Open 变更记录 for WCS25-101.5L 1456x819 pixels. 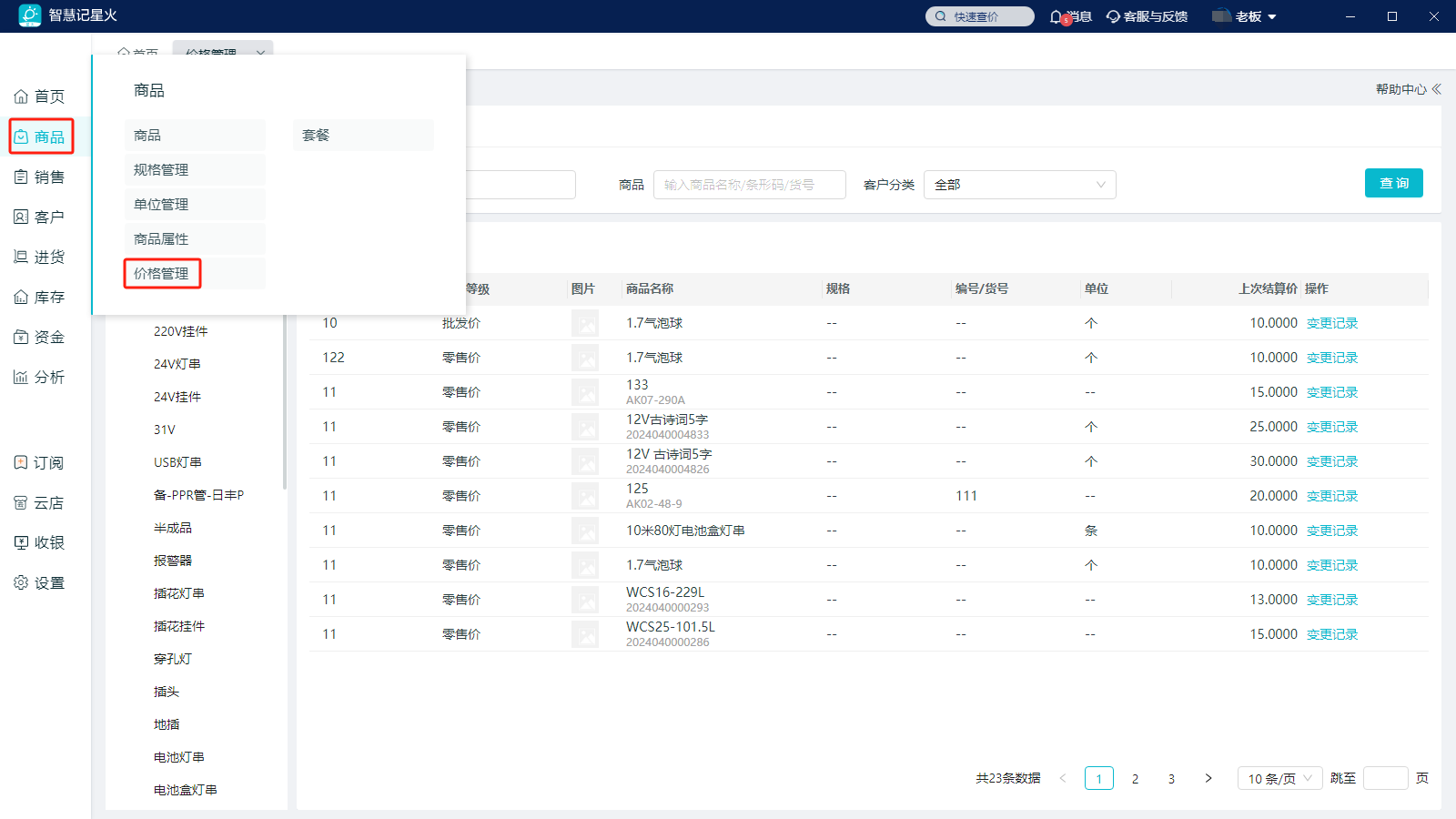click(x=1332, y=634)
